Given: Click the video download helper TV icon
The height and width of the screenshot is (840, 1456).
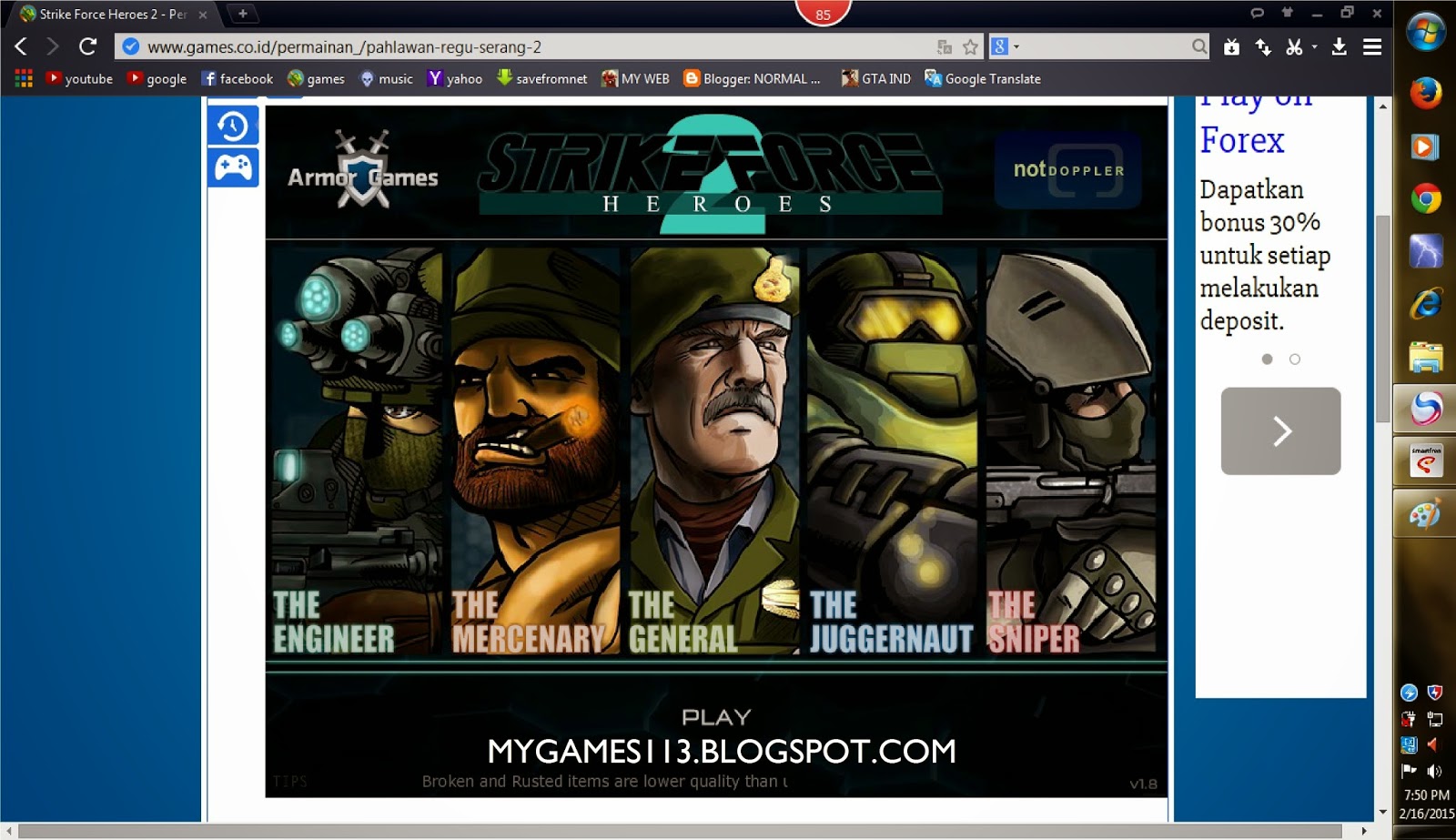Looking at the screenshot, I should pyautogui.click(x=1231, y=46).
